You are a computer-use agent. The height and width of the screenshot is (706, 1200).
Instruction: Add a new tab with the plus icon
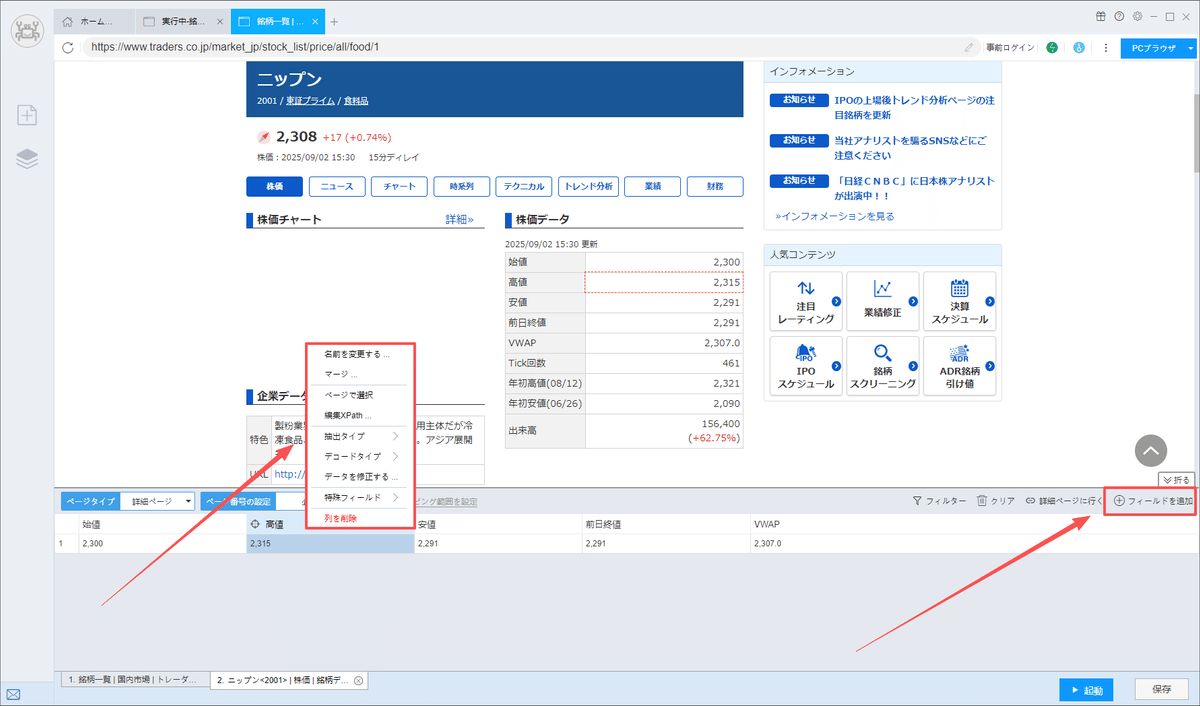[334, 21]
